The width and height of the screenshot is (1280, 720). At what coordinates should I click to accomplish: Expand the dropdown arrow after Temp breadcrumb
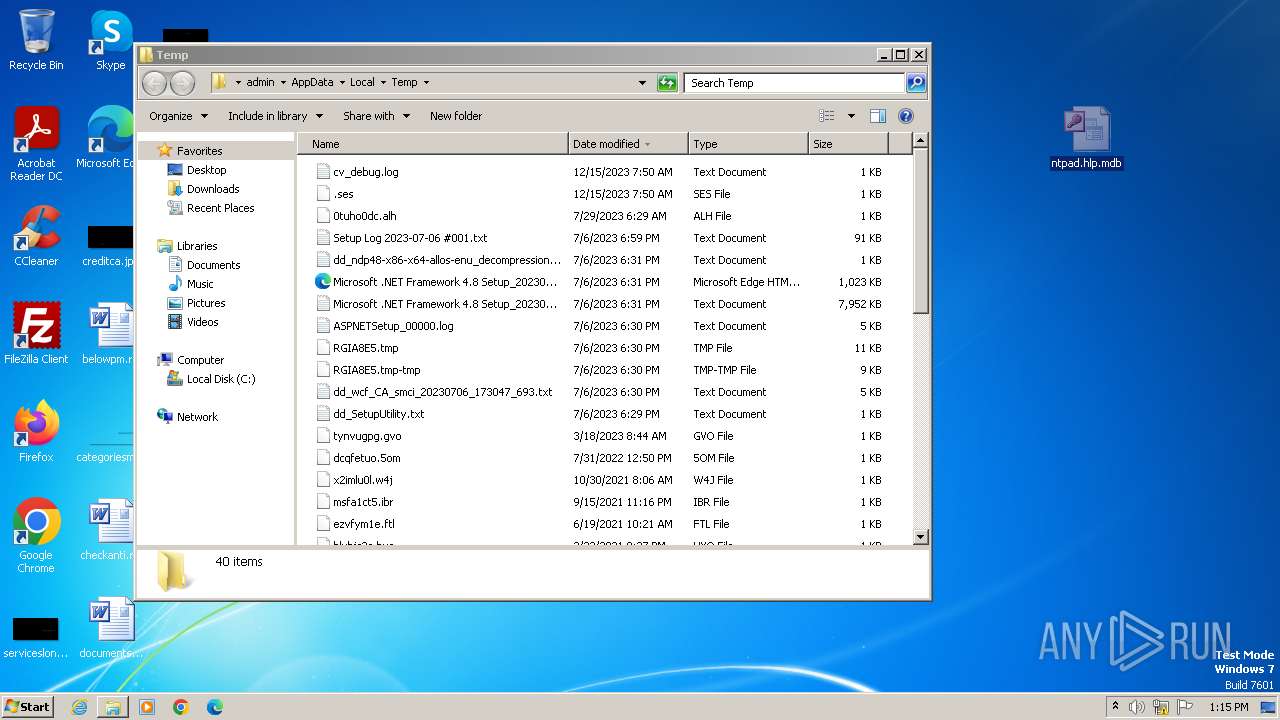coord(426,83)
